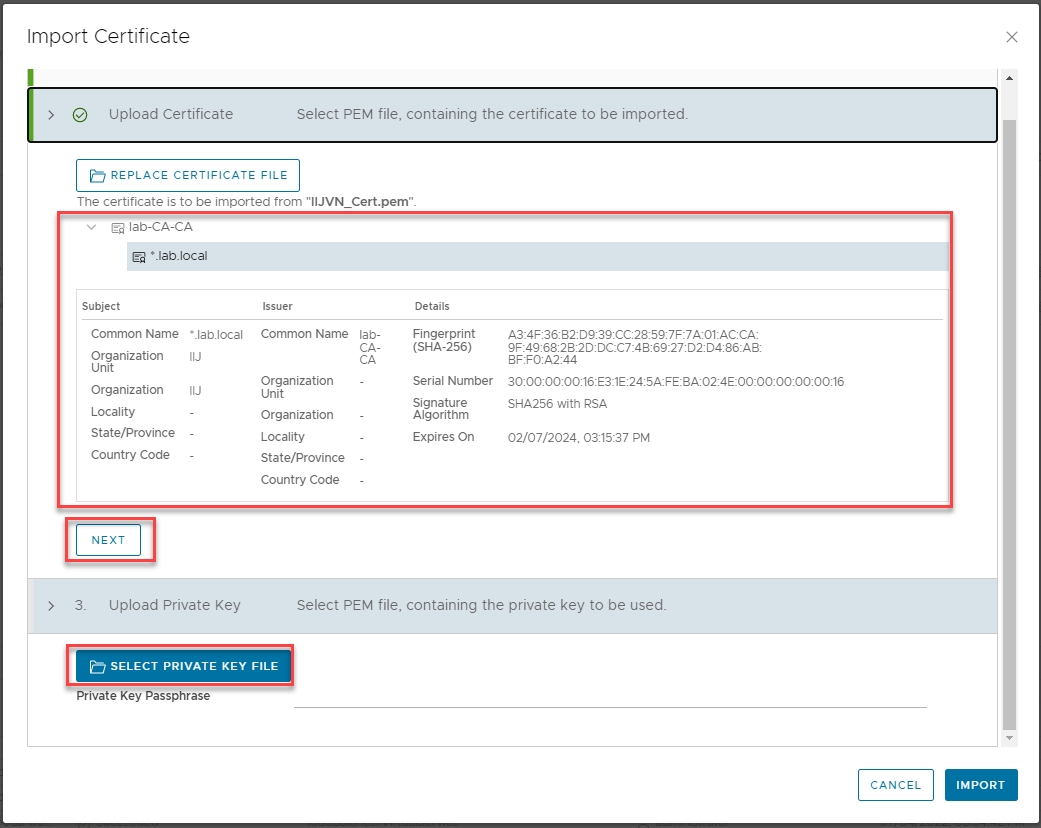Close the Import Certificate dialog
1041x828 pixels.
(1011, 37)
